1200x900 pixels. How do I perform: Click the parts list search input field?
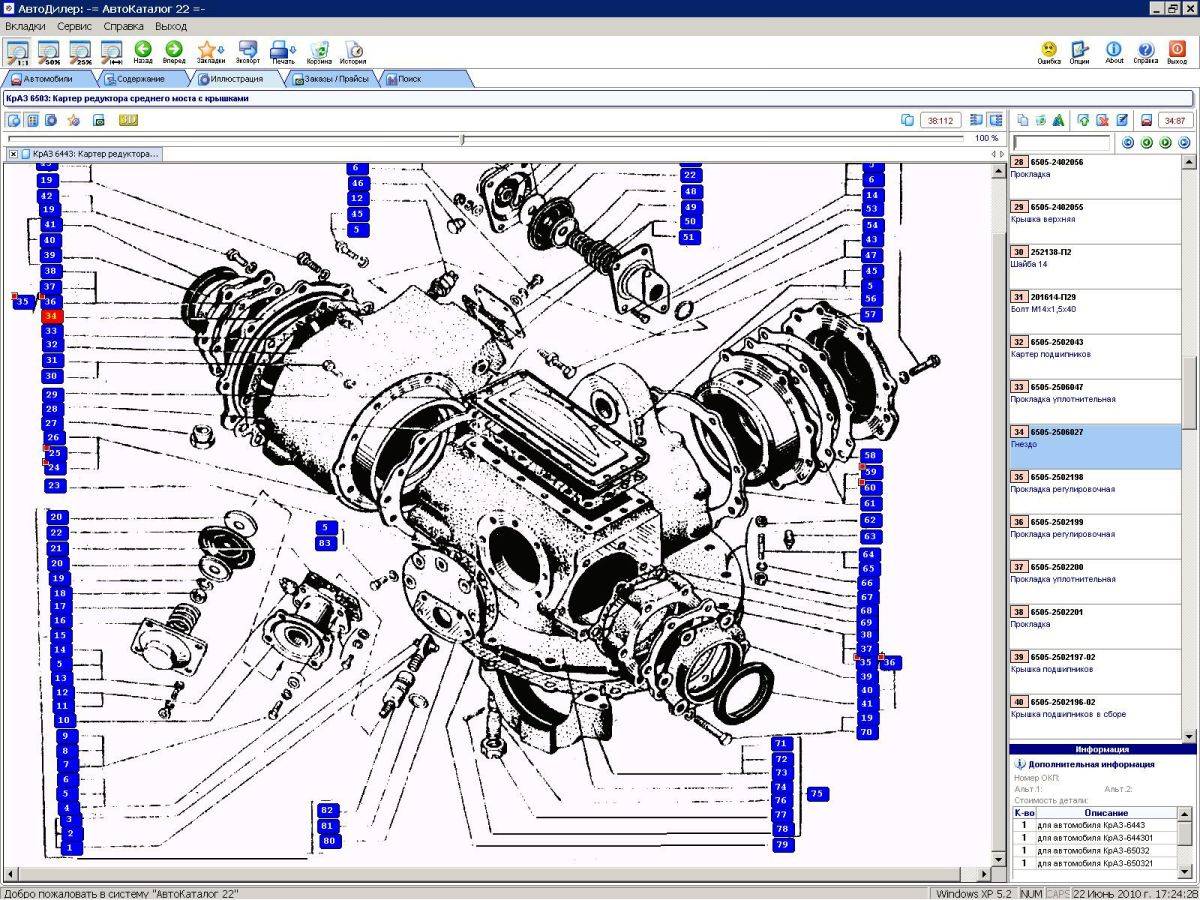coord(1061,143)
